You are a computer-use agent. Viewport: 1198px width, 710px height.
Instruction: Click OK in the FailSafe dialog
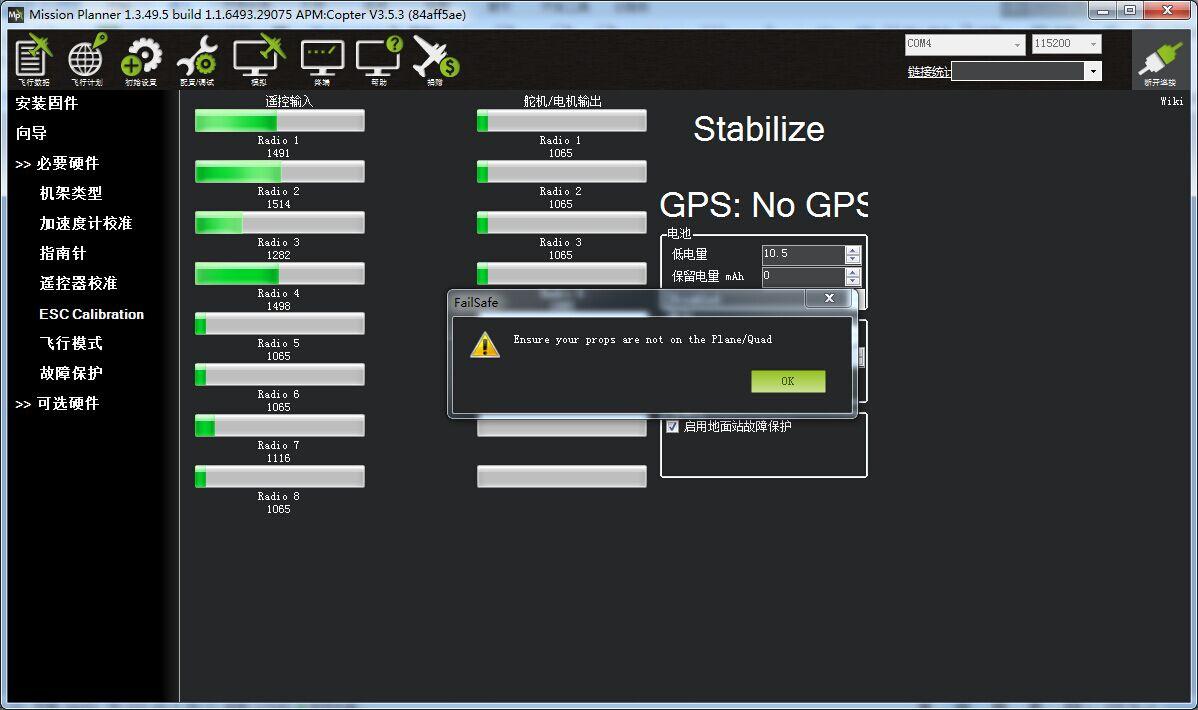tap(788, 381)
